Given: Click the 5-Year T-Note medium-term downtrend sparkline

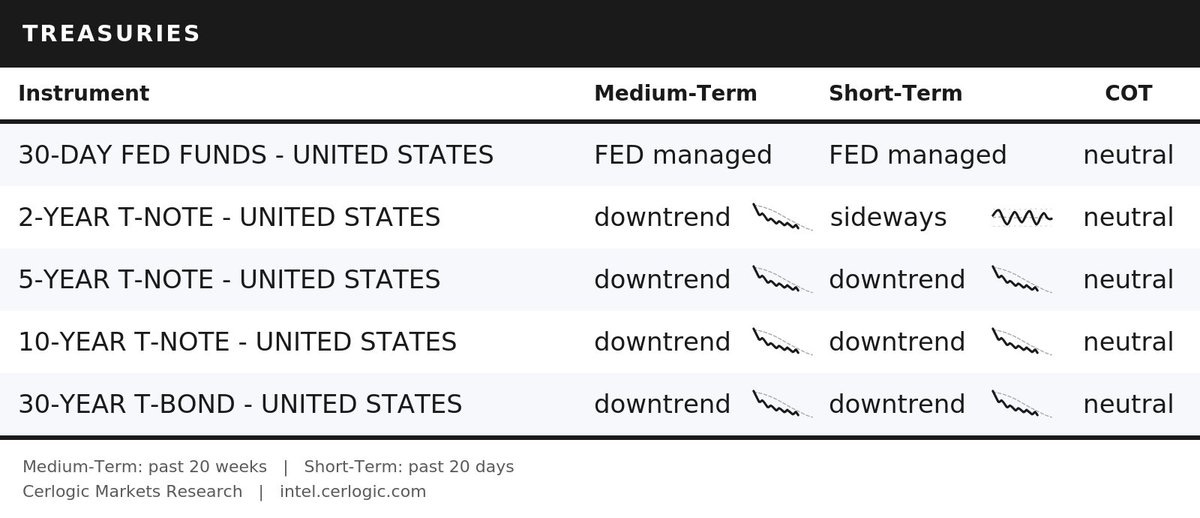Looking at the screenshot, I should click(782, 279).
